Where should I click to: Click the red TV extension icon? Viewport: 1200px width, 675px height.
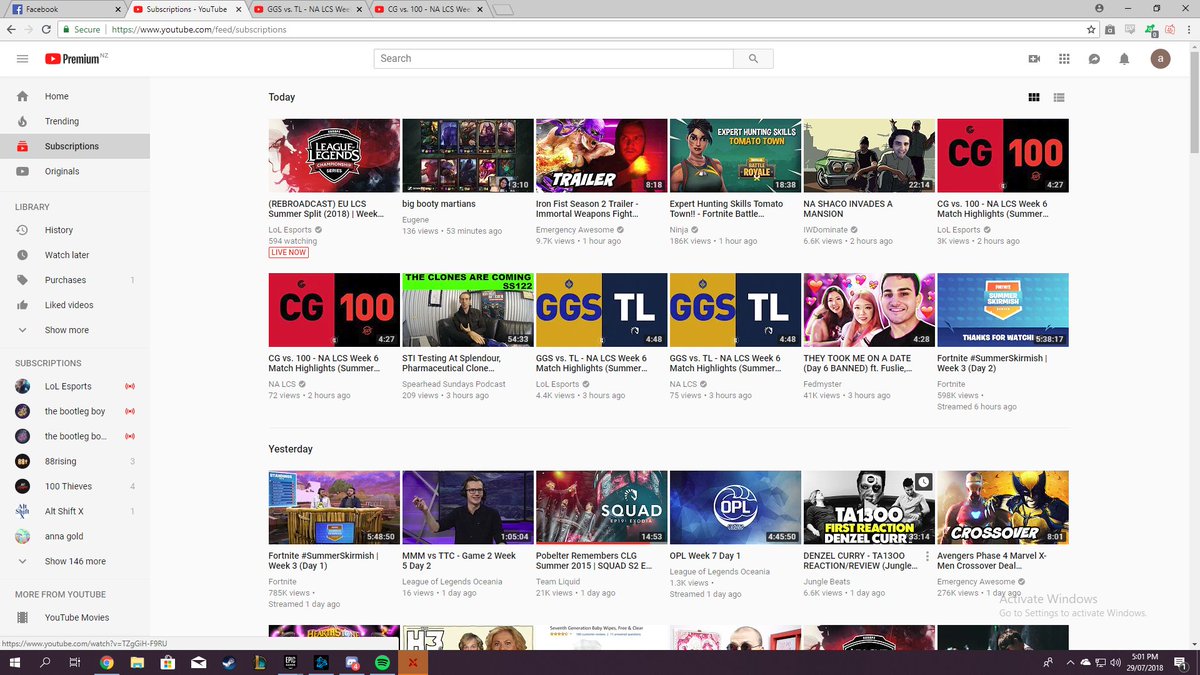pyautogui.click(x=1169, y=30)
